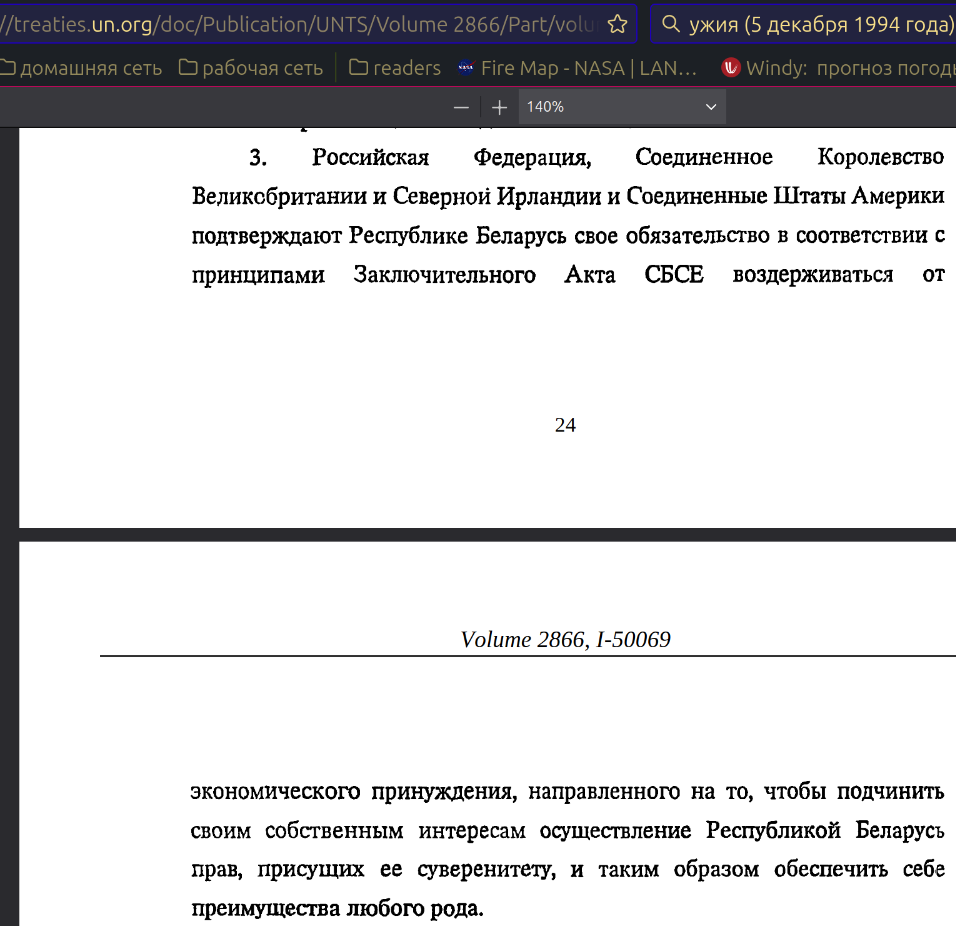Zoom out with the minus button
956x926 pixels.
coord(462,107)
